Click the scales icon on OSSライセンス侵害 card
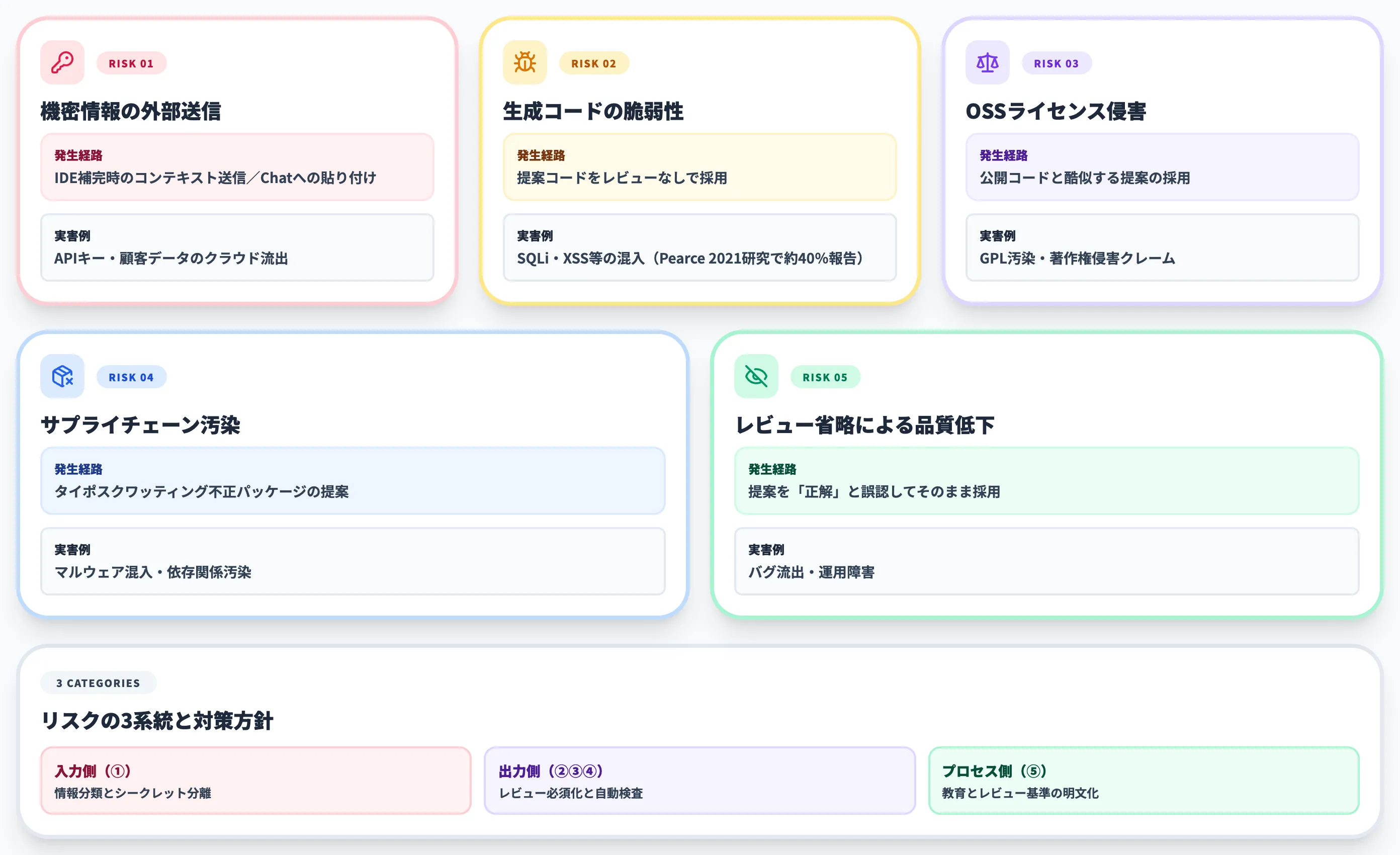Screen dimensions: 1400x855 [x=988, y=62]
